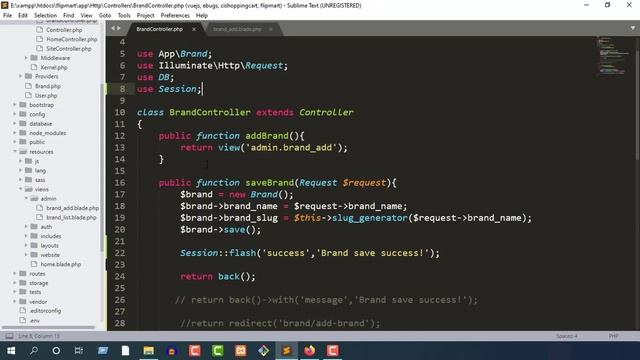Open Brand.php in the sidebar
This screenshot has width=640, height=360.
(x=48, y=86)
